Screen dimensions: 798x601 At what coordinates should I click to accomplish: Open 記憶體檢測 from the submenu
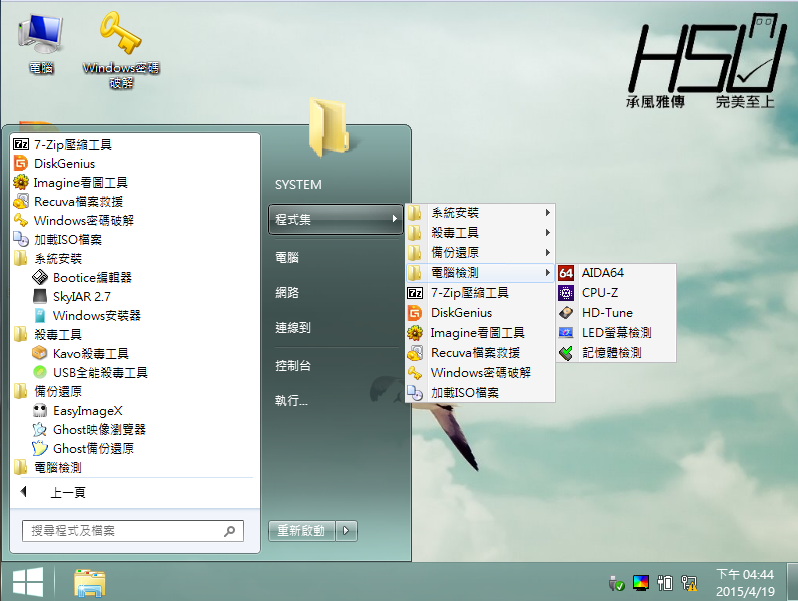click(x=616, y=352)
